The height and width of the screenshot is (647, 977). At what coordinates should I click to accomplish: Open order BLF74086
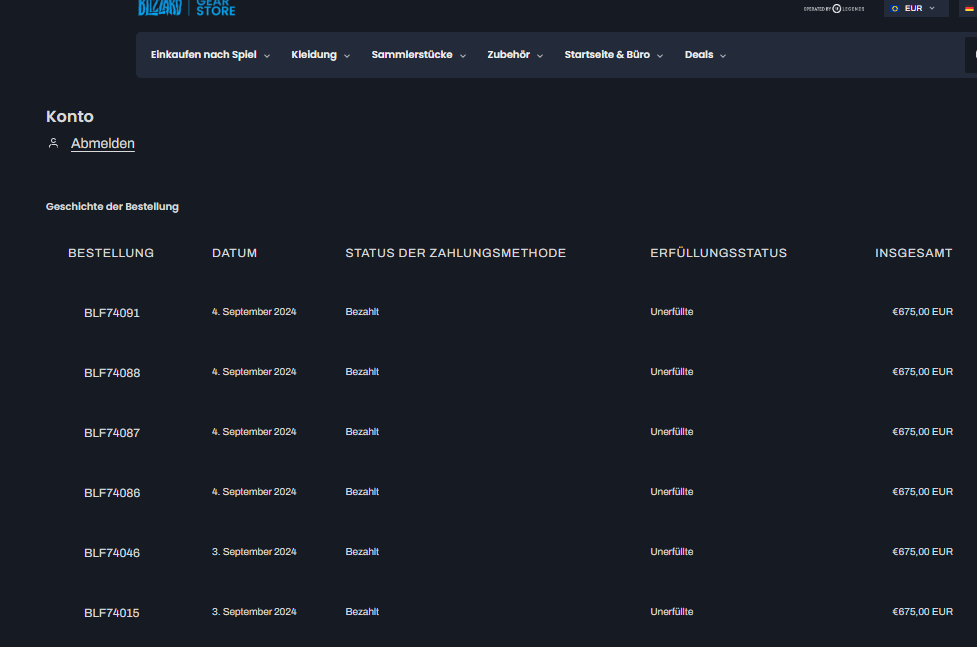112,493
